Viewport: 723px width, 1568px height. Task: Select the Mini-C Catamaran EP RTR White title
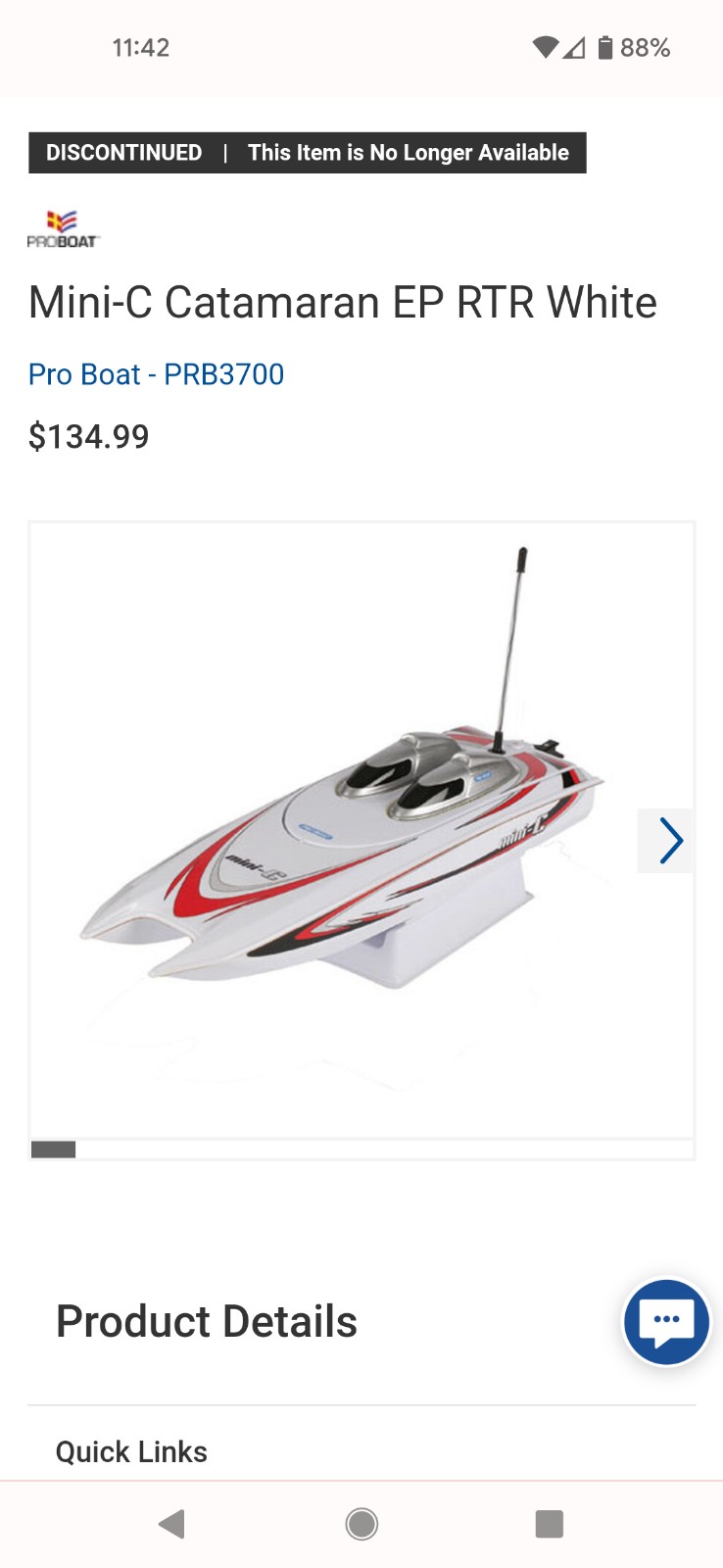click(343, 302)
